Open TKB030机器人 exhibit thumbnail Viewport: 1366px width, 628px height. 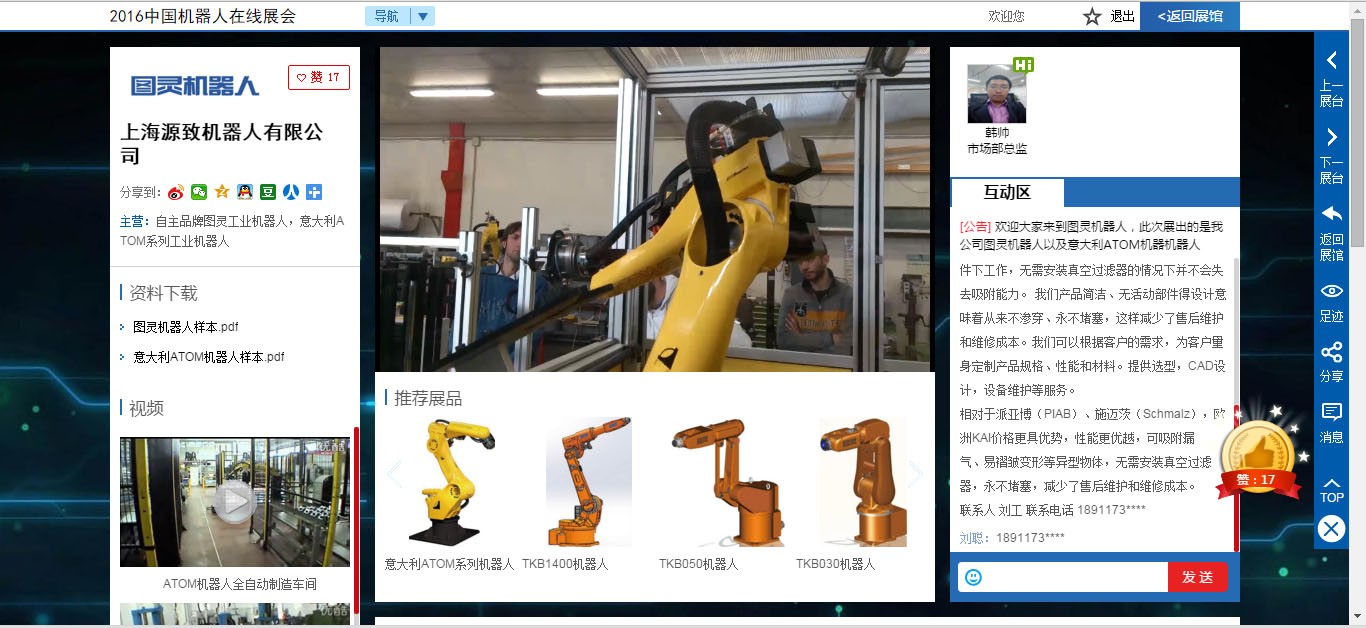pyautogui.click(x=862, y=481)
